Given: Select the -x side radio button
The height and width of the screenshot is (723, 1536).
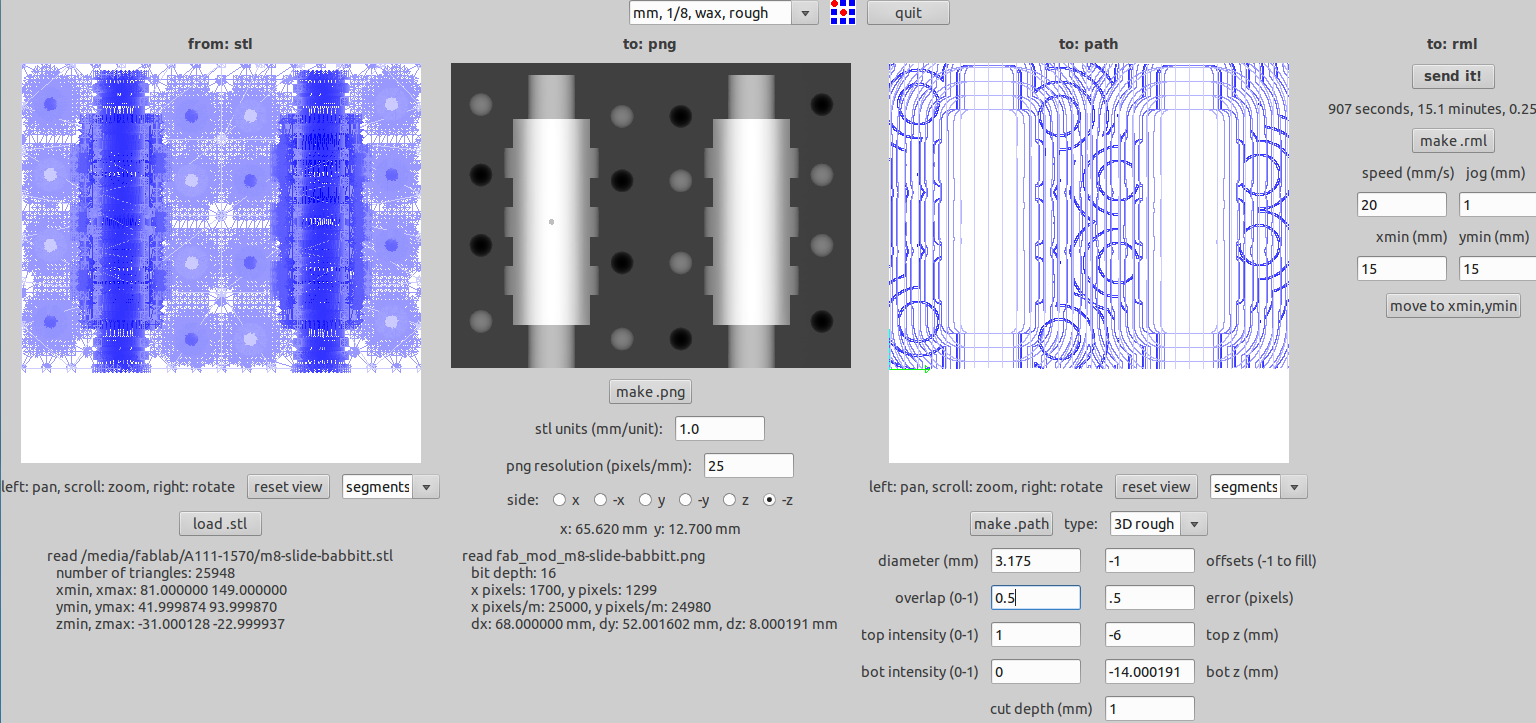Looking at the screenshot, I should 600,499.
